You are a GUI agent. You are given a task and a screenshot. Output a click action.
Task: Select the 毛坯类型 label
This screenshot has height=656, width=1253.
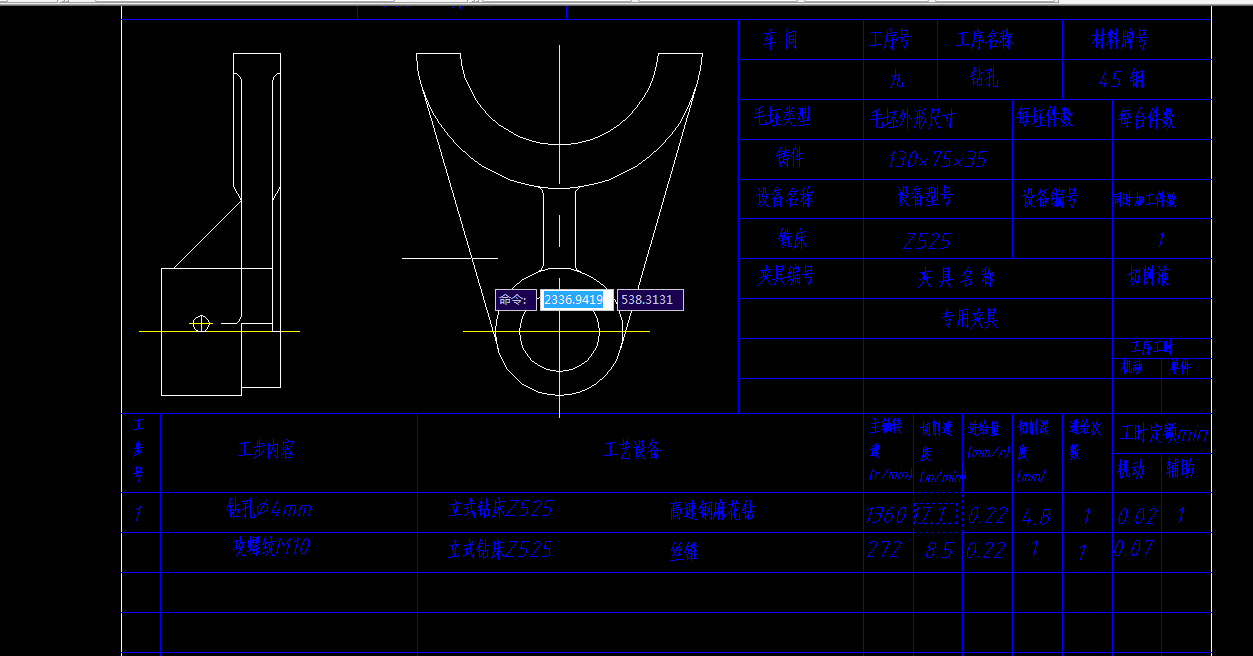click(782, 118)
